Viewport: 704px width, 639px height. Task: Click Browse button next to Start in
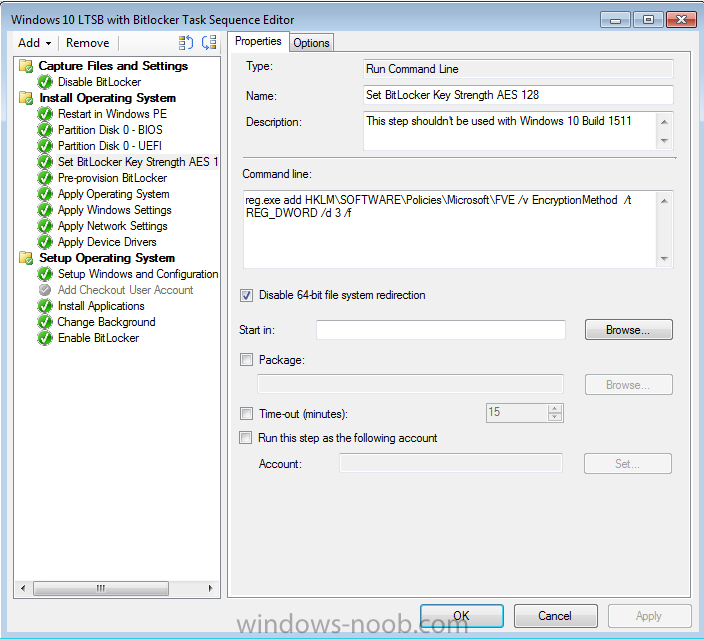[629, 330]
